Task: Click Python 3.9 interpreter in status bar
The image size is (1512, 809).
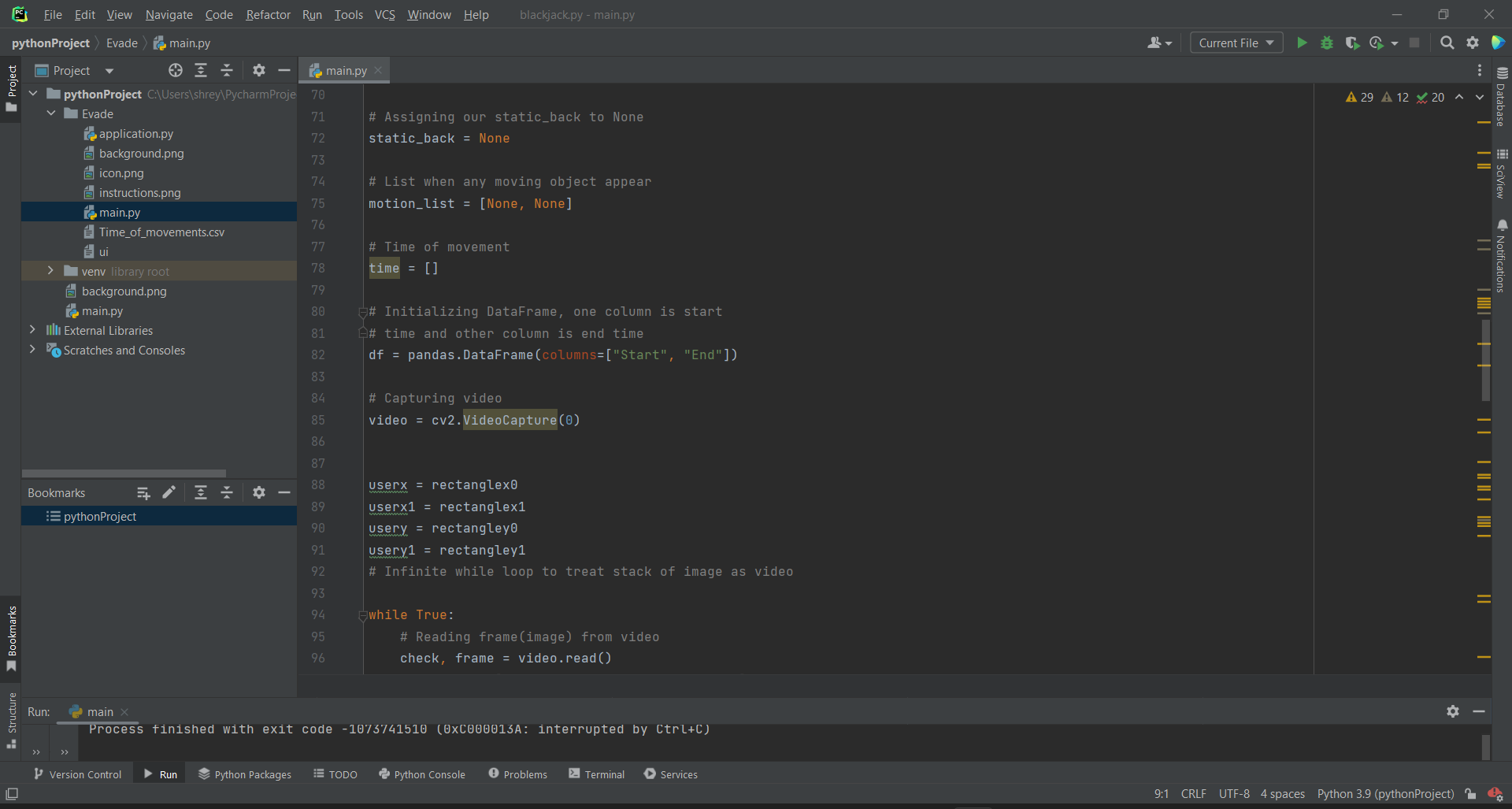Action: pyautogui.click(x=1385, y=794)
